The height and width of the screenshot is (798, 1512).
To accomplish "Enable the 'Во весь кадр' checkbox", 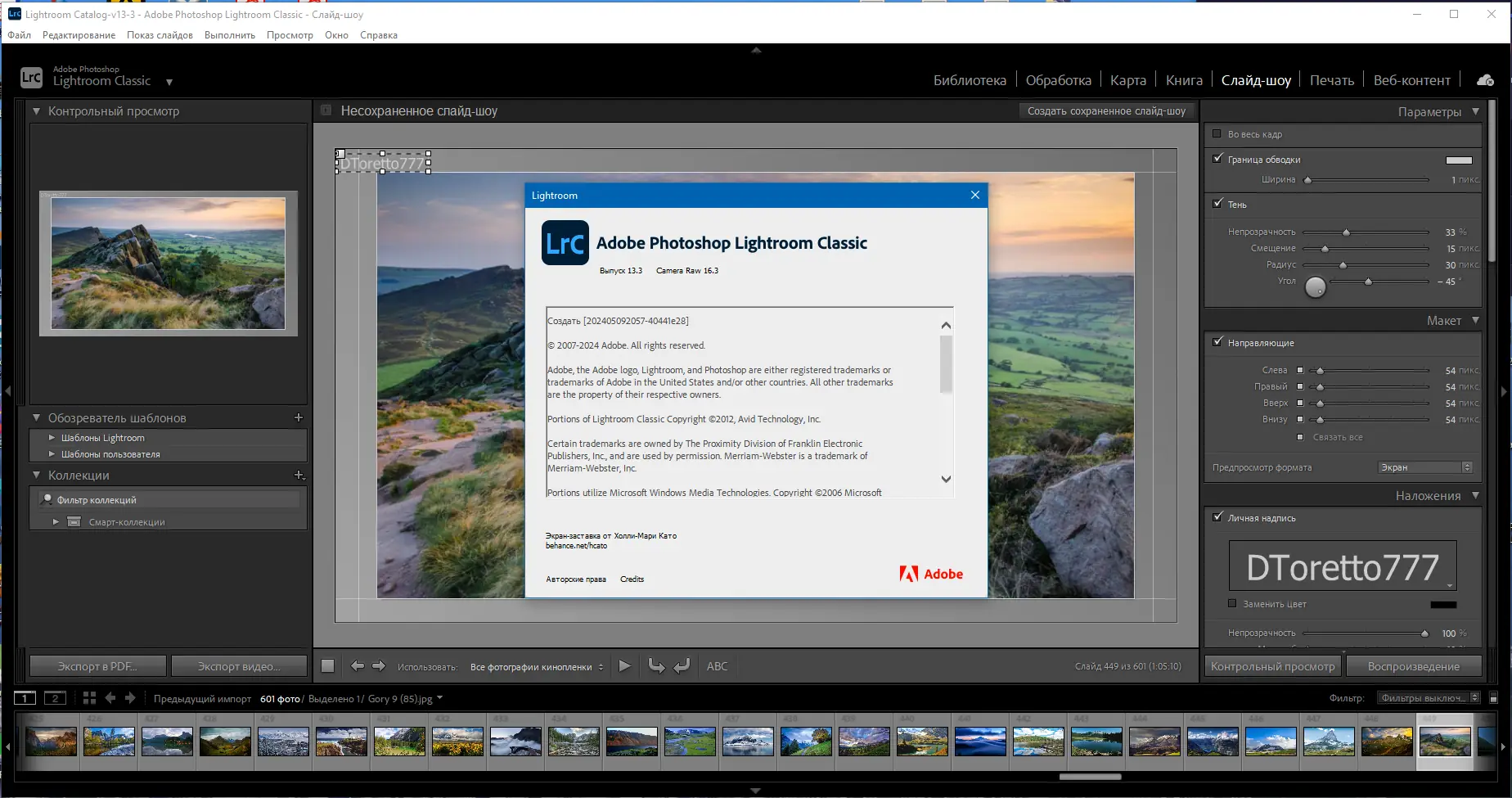I will 1217,133.
